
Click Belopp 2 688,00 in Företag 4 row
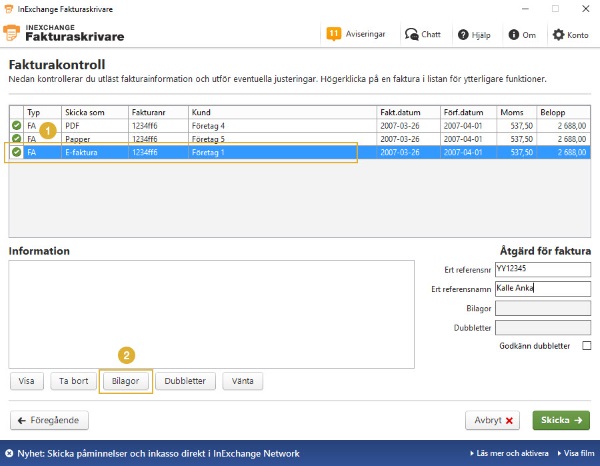click(x=572, y=125)
